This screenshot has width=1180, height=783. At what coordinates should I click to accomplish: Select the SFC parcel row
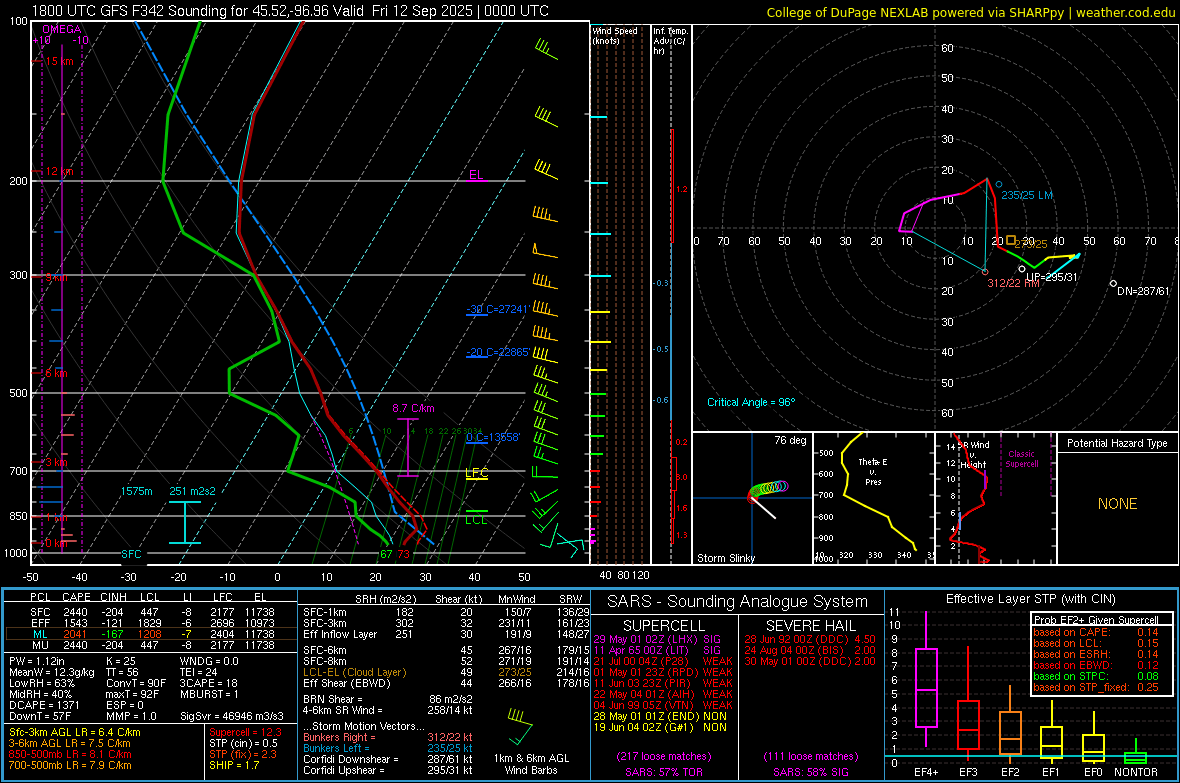[x=151, y=612]
